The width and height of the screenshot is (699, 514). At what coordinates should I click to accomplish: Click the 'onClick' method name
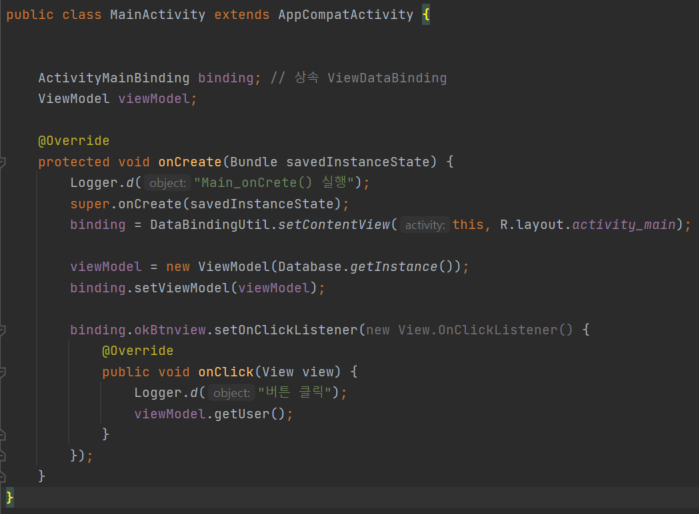click(226, 372)
